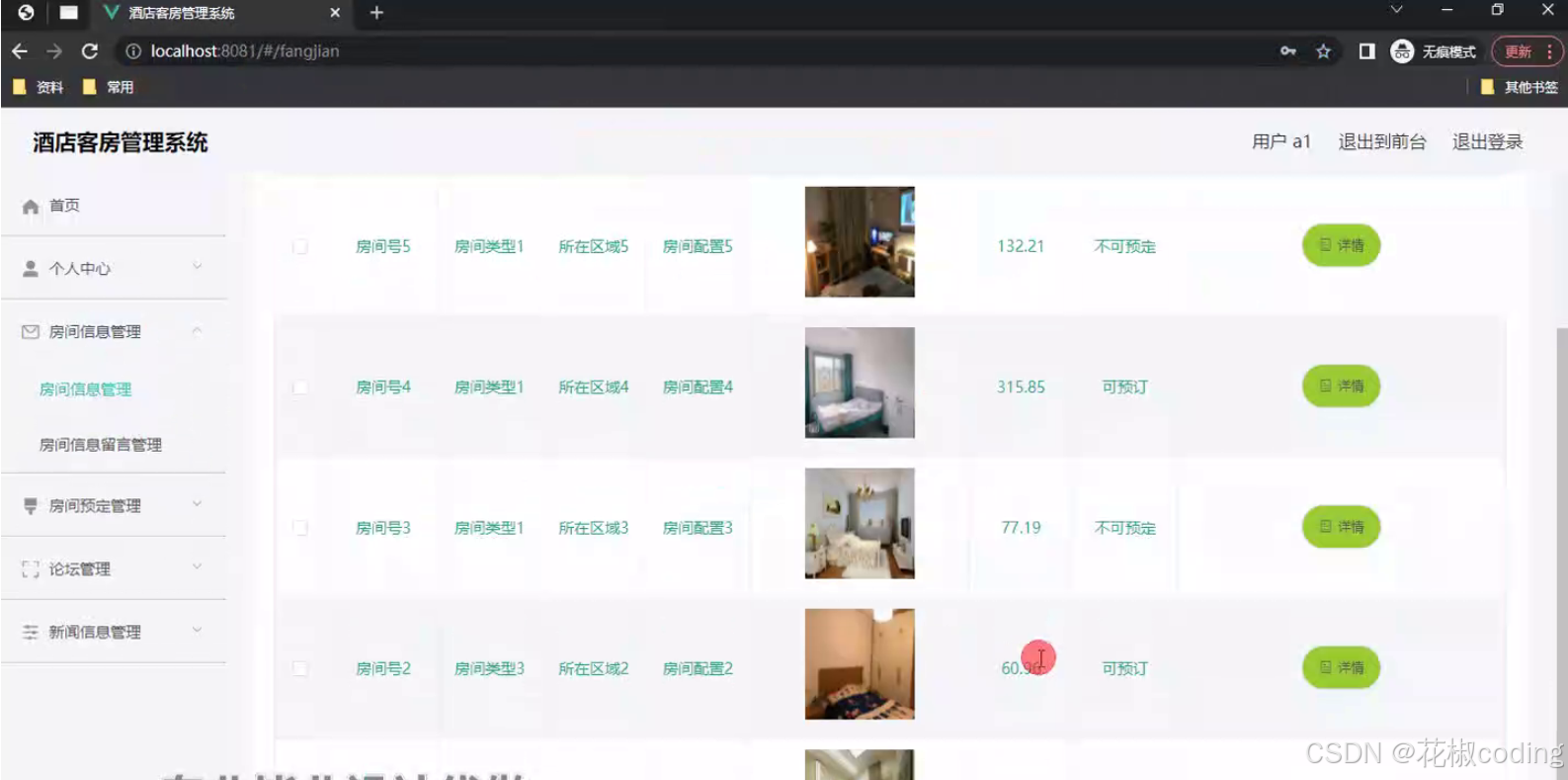Click 房间类型3 cell
The image size is (1568, 780).
point(489,668)
